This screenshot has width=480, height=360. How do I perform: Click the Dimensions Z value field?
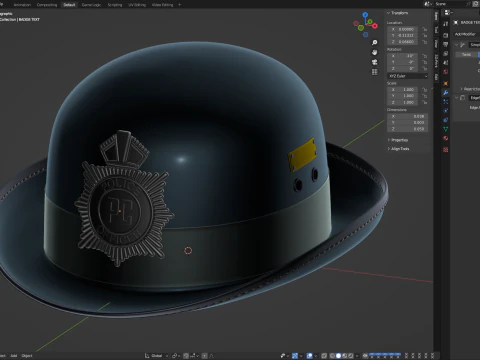407,129
